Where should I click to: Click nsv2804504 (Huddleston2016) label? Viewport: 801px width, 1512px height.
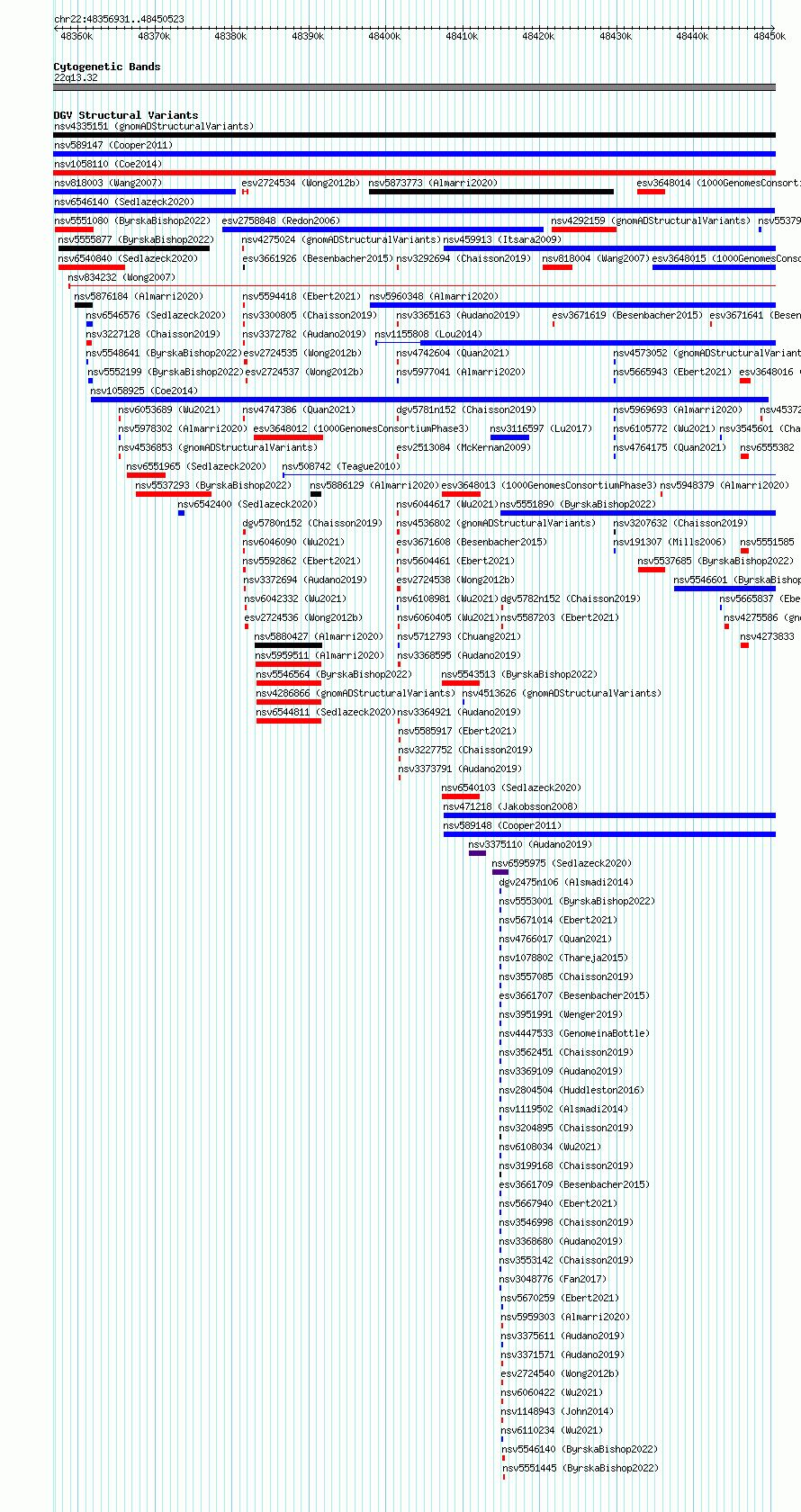click(571, 1090)
